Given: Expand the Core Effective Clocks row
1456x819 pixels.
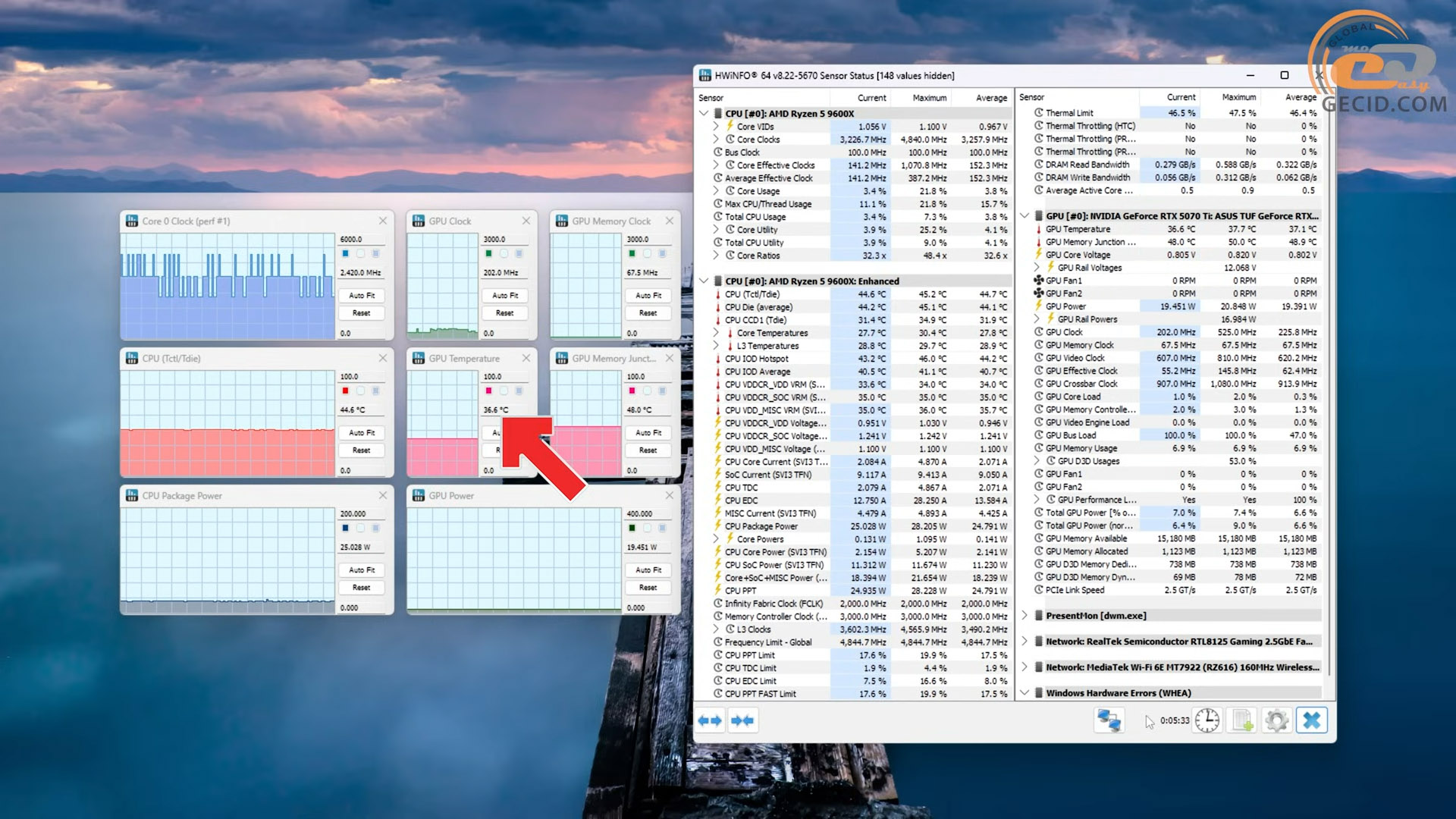Looking at the screenshot, I should coord(716,165).
